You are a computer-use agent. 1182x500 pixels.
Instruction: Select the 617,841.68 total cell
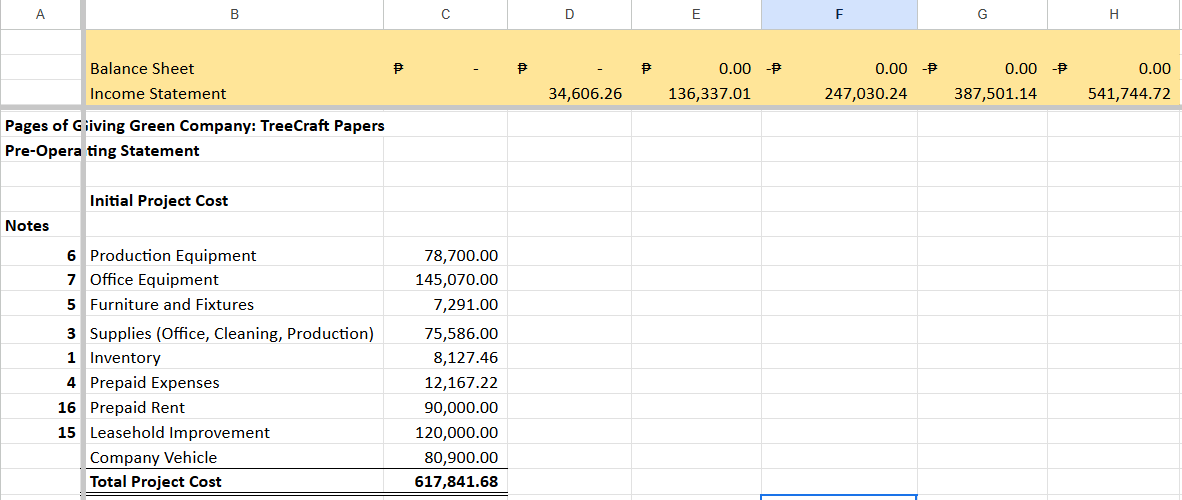coord(445,481)
